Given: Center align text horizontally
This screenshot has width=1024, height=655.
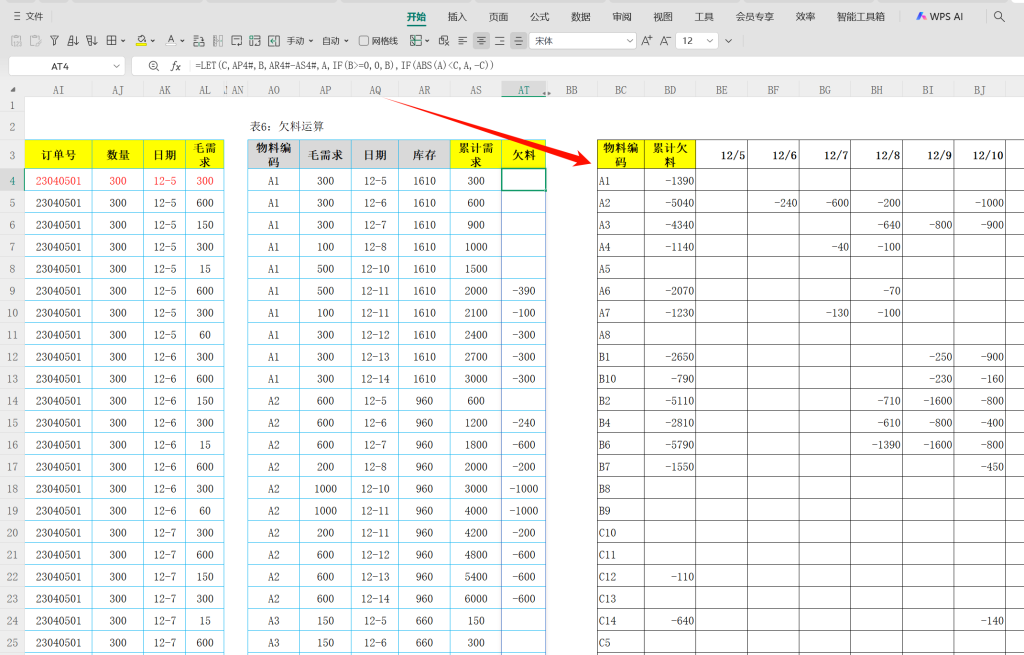Looking at the screenshot, I should 481,40.
